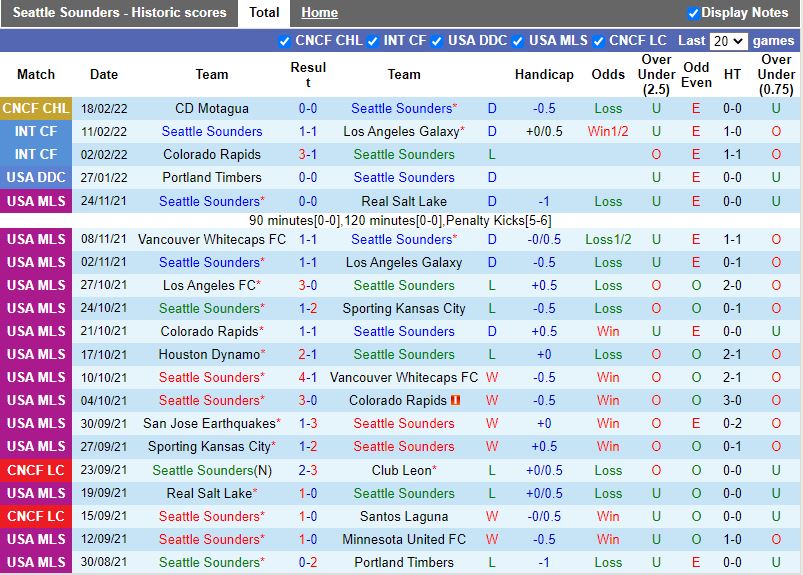Click HT score 3-0 on Colorado Rapids row

(732, 400)
